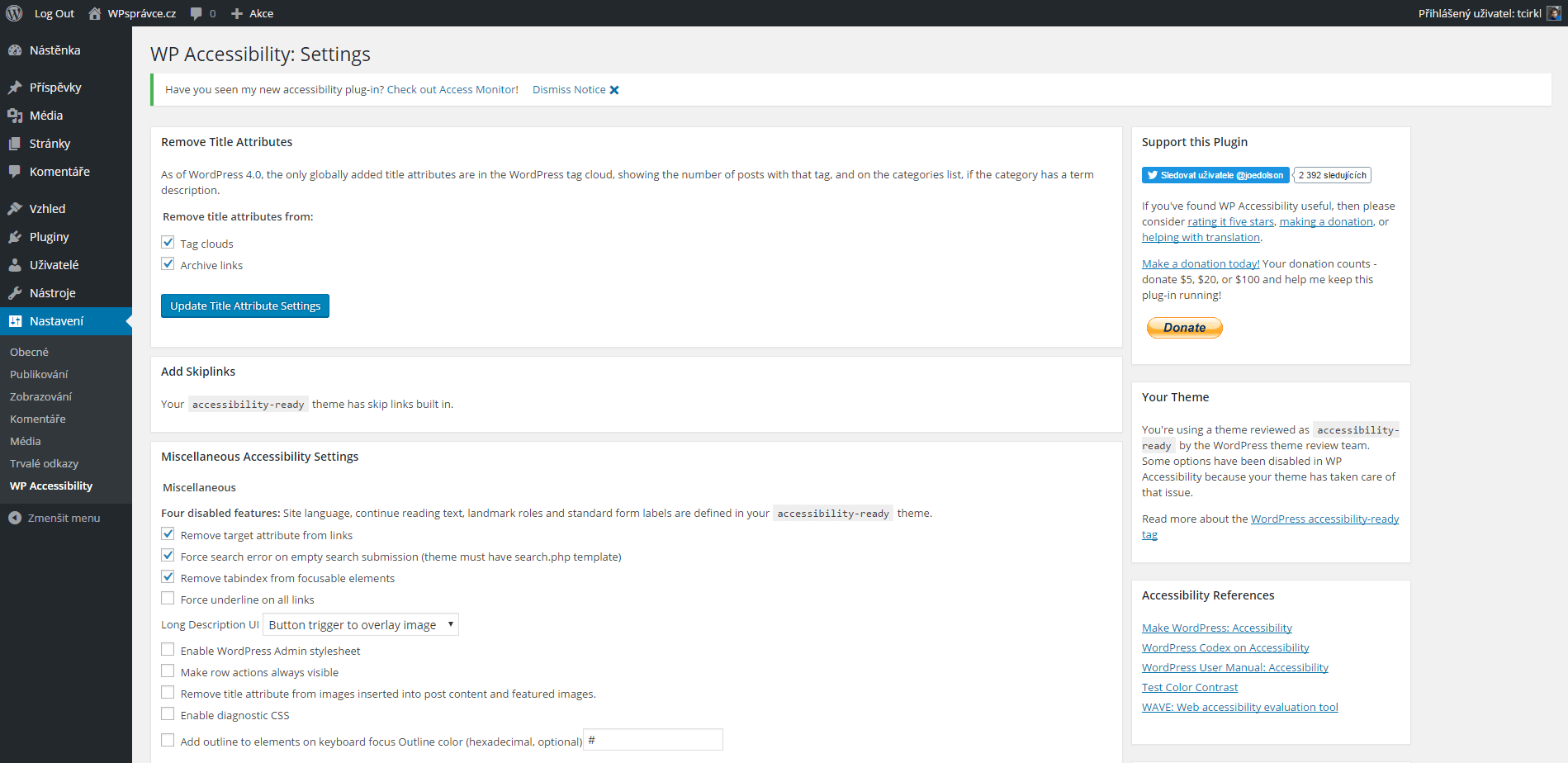This screenshot has width=1568, height=763.
Task: Toggle Remove target attribute from links
Action: coord(168,534)
